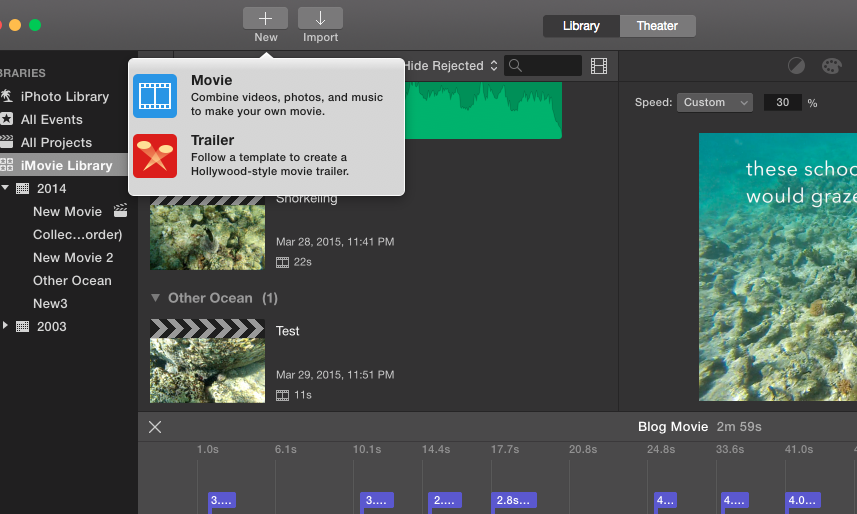Image resolution: width=857 pixels, height=514 pixels.
Task: Click the All Projects clapperboard icon
Action: click(x=6, y=142)
